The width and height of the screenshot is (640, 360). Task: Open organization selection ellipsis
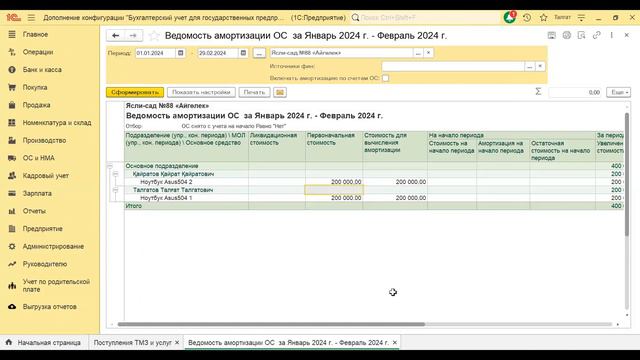pyautogui.click(x=418, y=53)
